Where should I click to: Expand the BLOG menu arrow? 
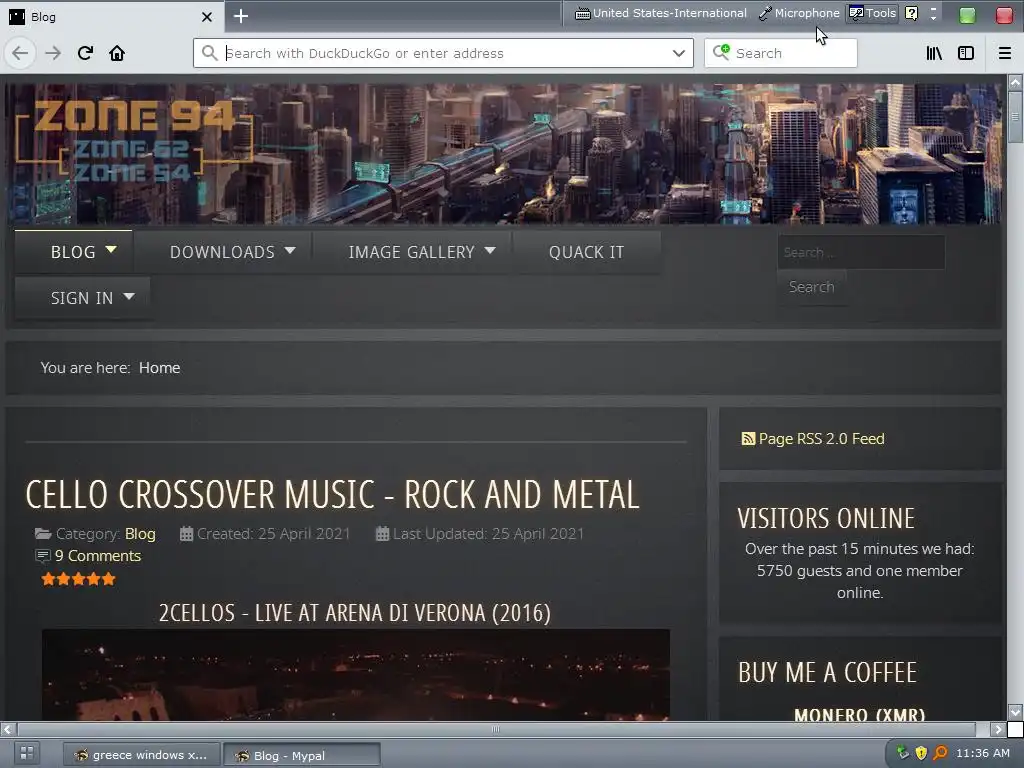[x=111, y=249]
